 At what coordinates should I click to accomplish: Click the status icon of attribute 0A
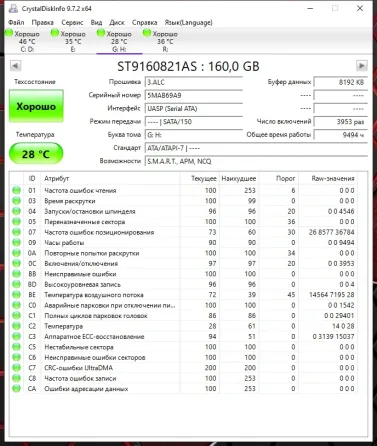pos(16,253)
